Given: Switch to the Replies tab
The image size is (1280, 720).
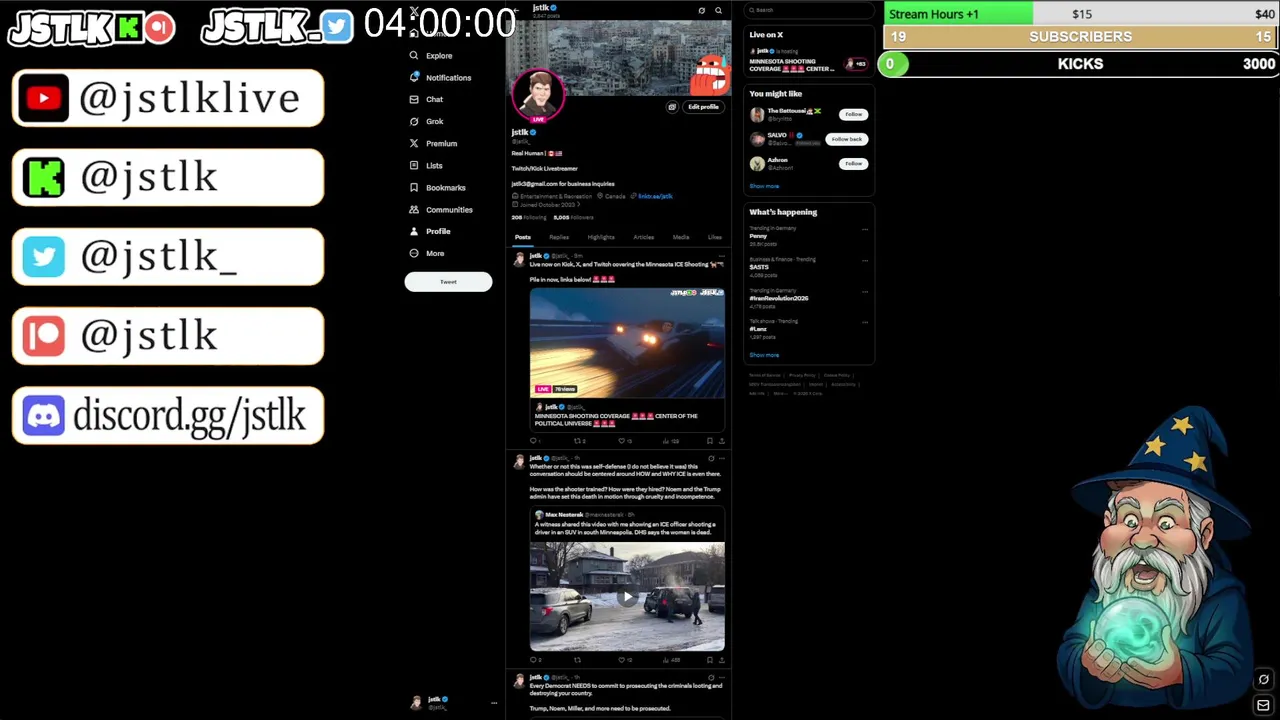Looking at the screenshot, I should (559, 238).
